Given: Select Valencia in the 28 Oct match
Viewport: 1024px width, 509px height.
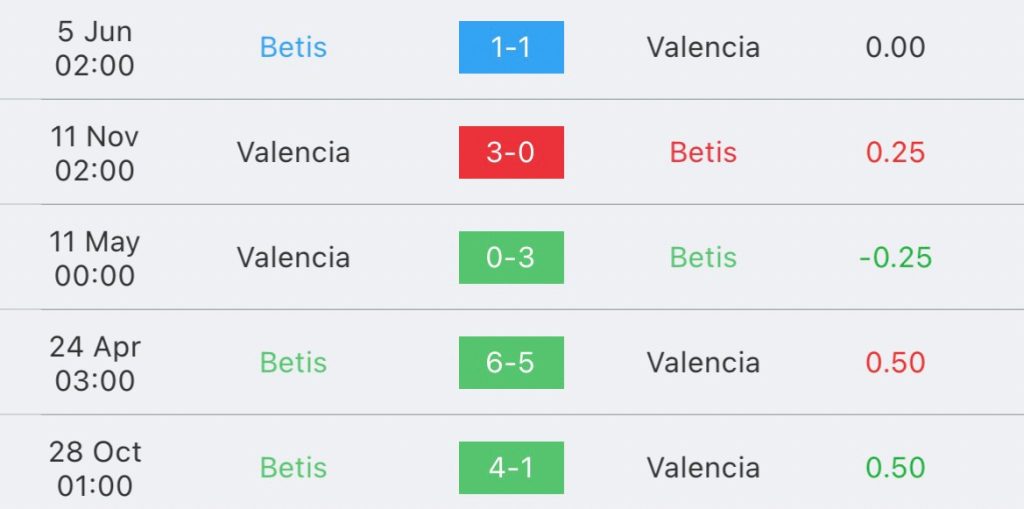Looking at the screenshot, I should [703, 468].
